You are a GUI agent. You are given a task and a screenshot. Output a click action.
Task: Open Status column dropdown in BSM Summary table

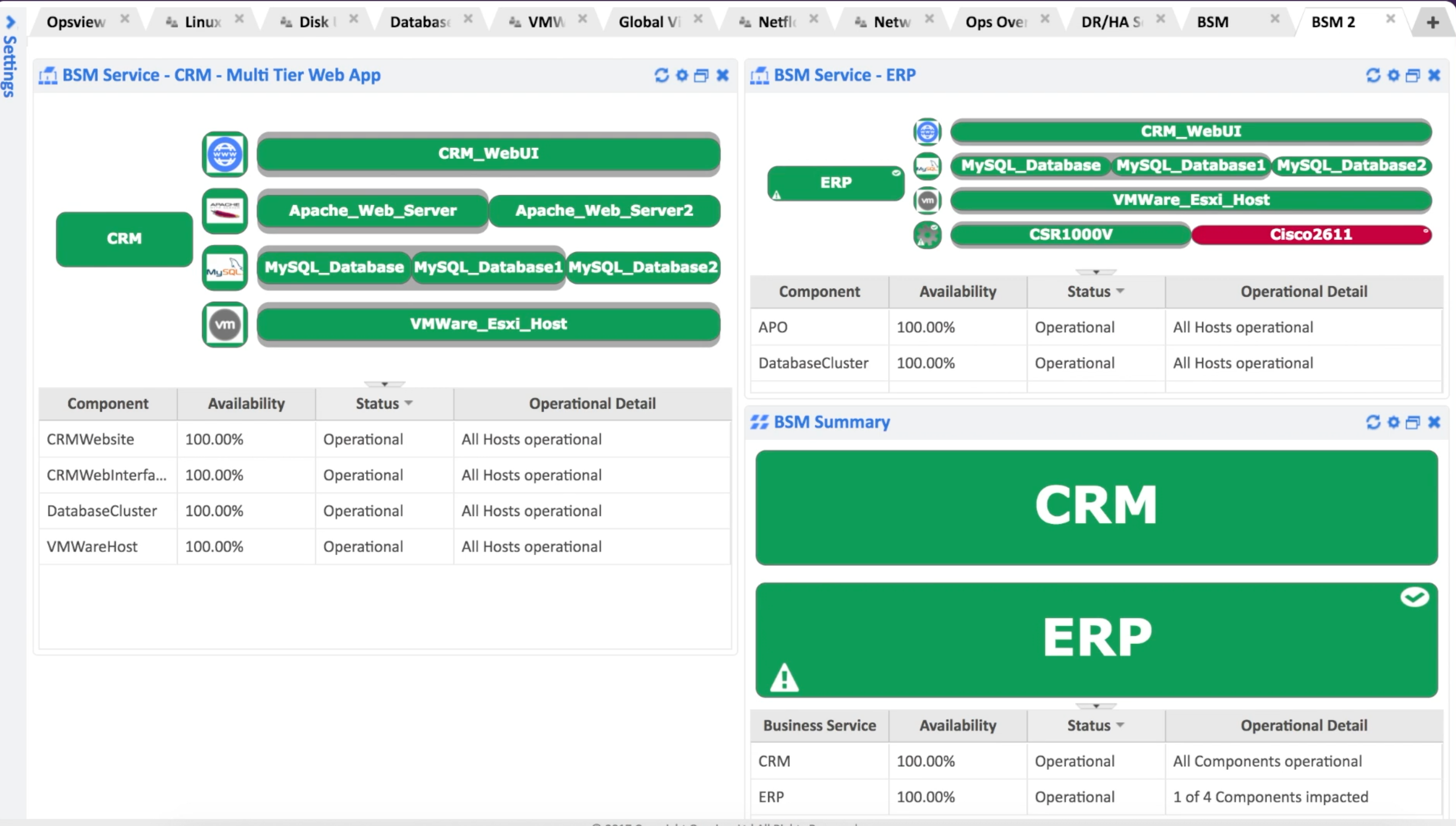[1120, 725]
